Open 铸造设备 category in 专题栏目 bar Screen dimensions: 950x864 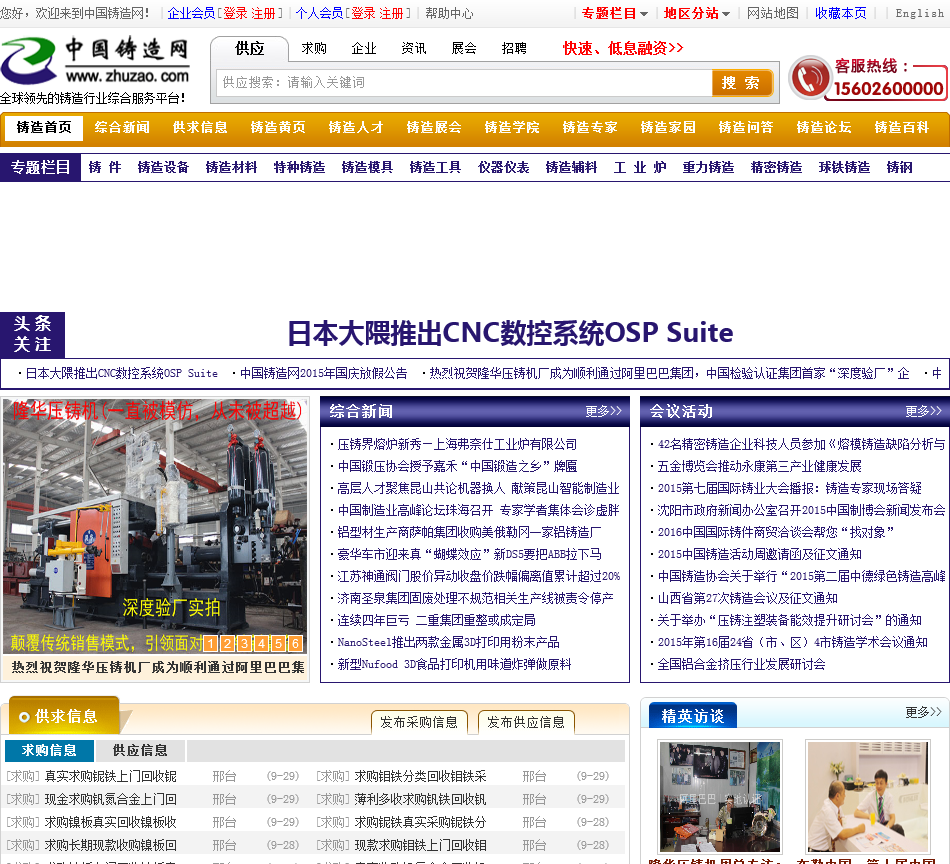(x=164, y=167)
